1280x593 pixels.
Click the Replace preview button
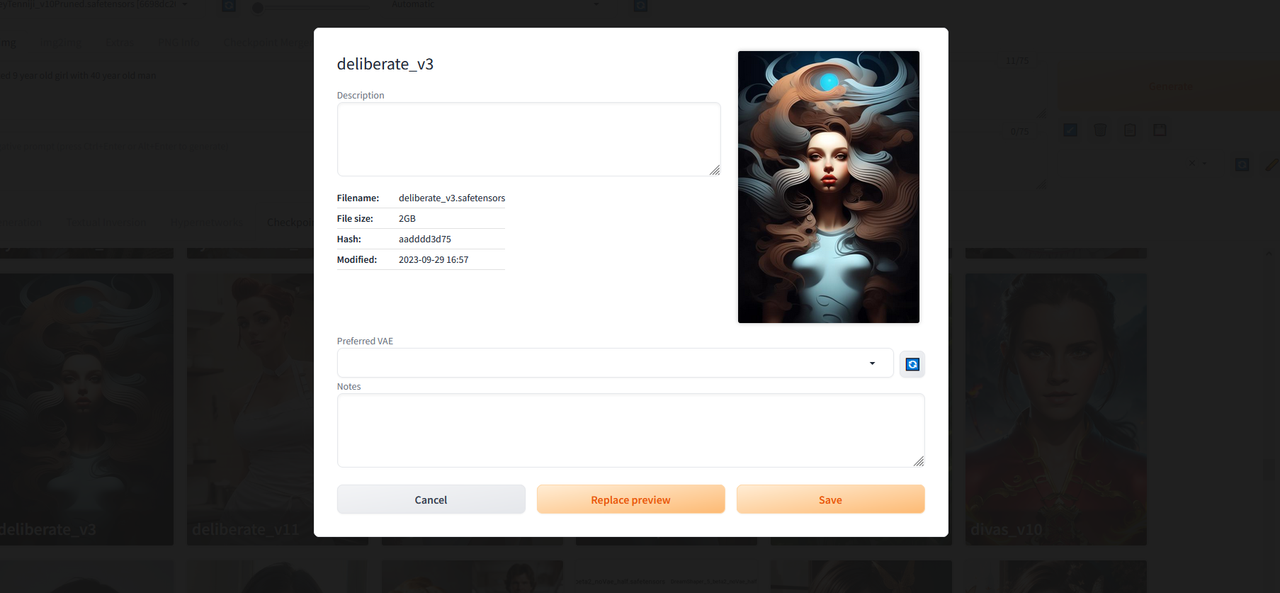tap(631, 499)
